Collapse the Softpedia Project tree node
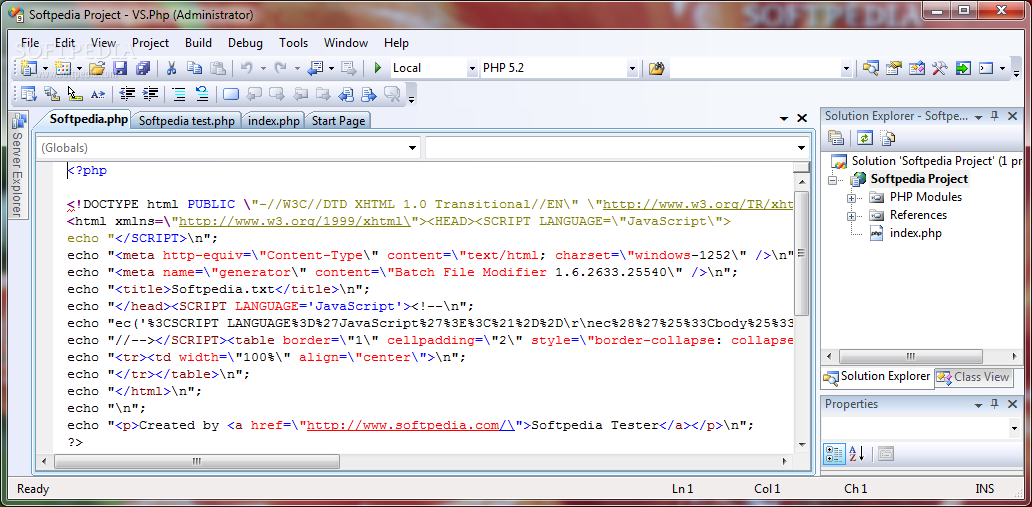Screen dimensions: 1032x507 833,180
